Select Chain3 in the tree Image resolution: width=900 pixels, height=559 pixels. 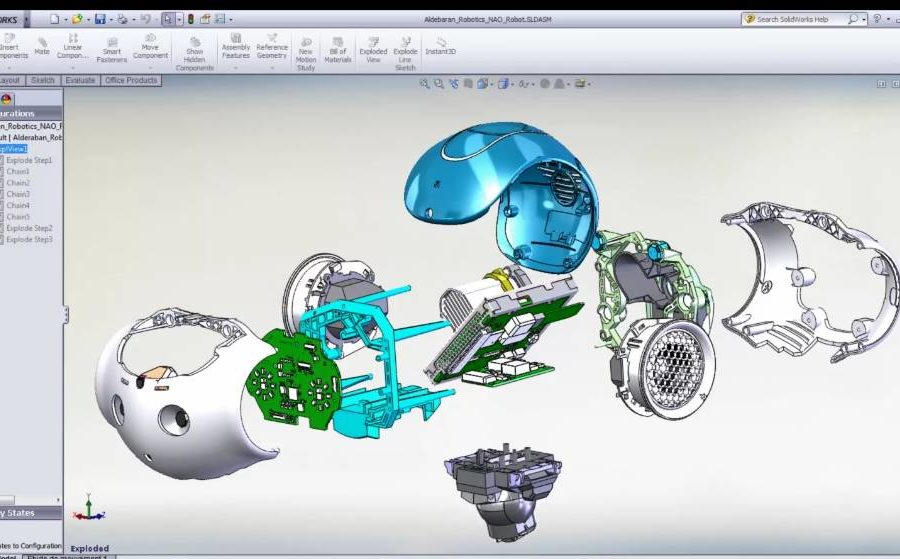click(18, 194)
